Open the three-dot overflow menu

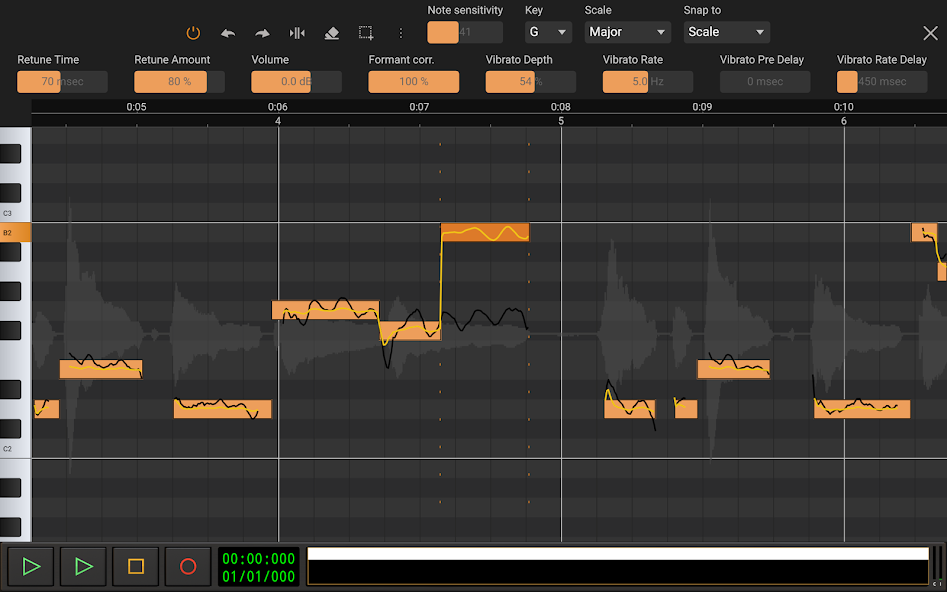tap(400, 33)
